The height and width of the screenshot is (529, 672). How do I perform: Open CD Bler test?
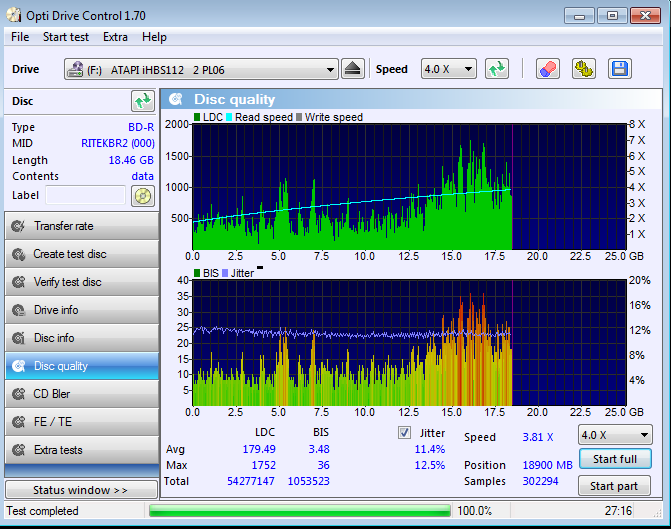82,394
